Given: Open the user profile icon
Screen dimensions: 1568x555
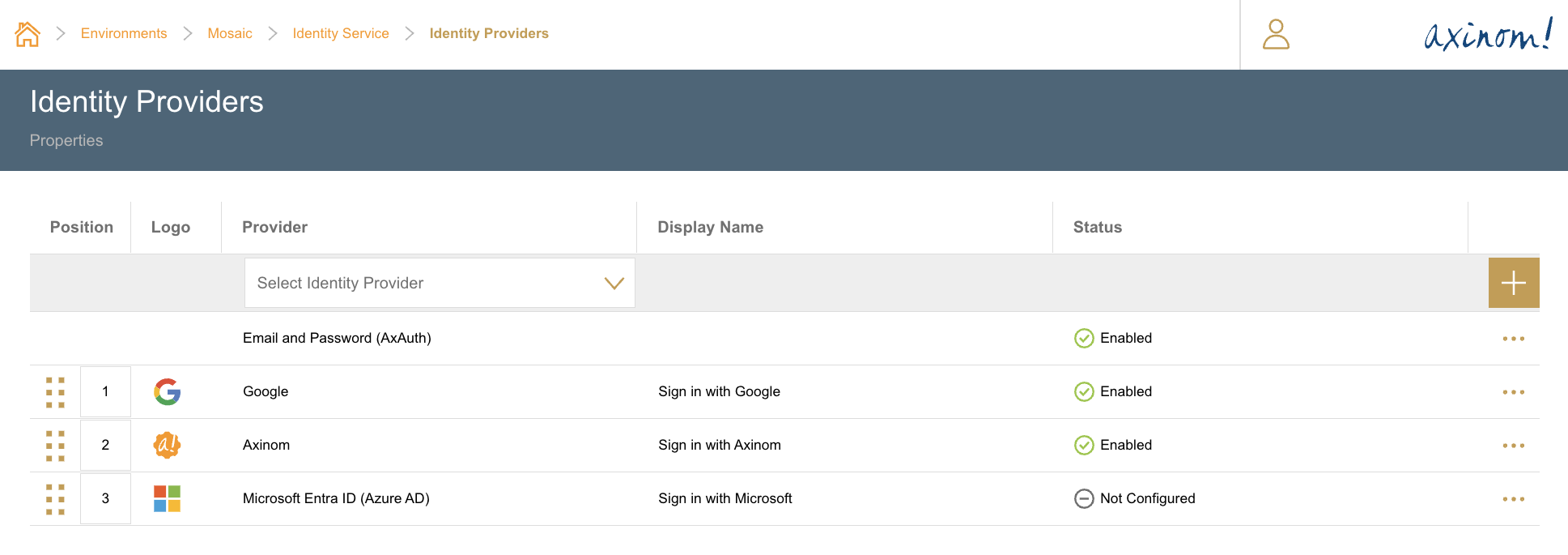Looking at the screenshot, I should tap(1276, 34).
